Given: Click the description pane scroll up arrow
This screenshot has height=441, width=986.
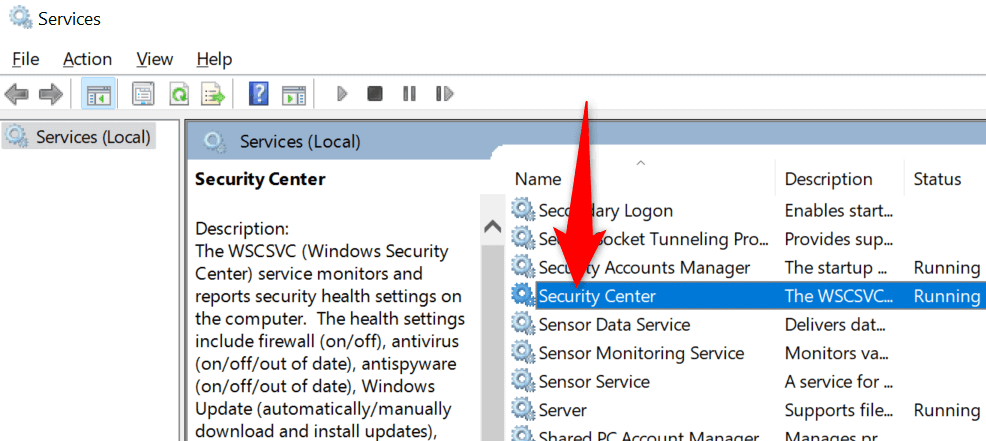Looking at the screenshot, I should pyautogui.click(x=492, y=227).
